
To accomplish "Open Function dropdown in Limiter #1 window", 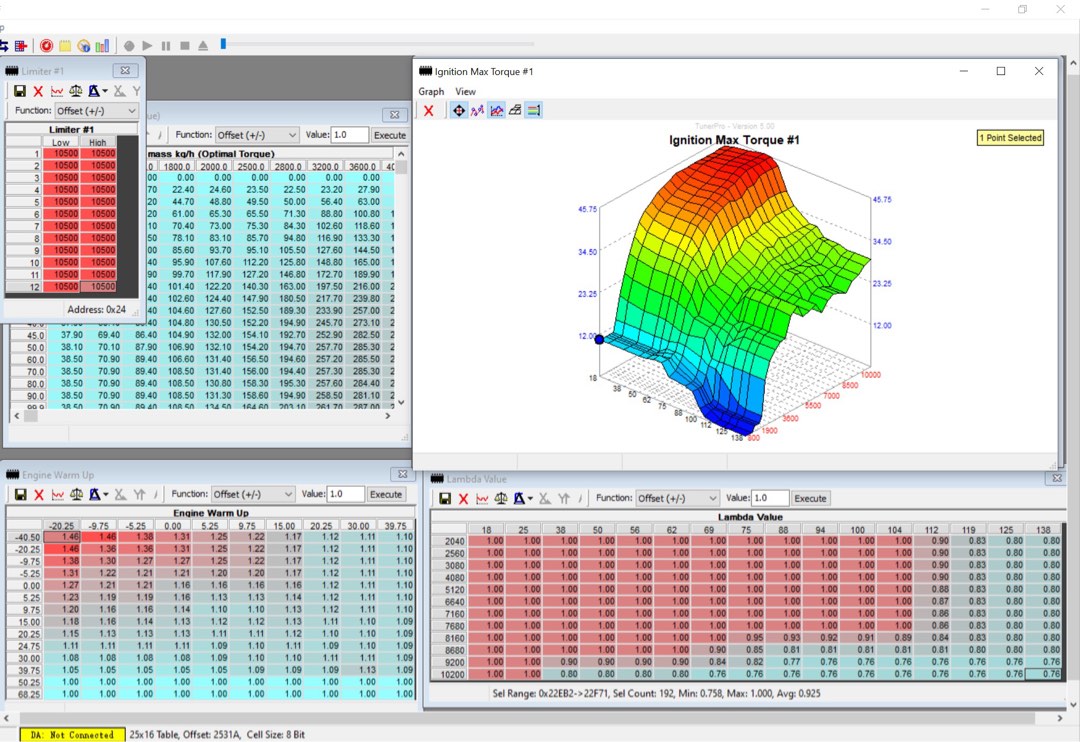I will [96, 111].
